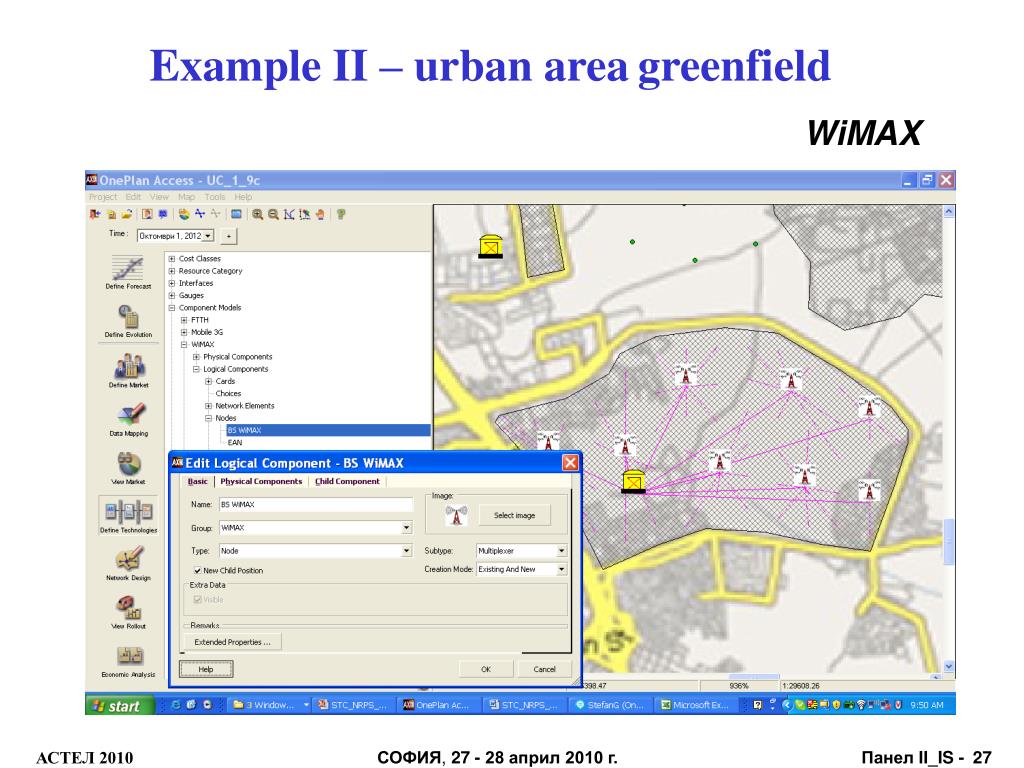
Task: Click the map vertical scrollbar up arrow
Action: (x=949, y=212)
